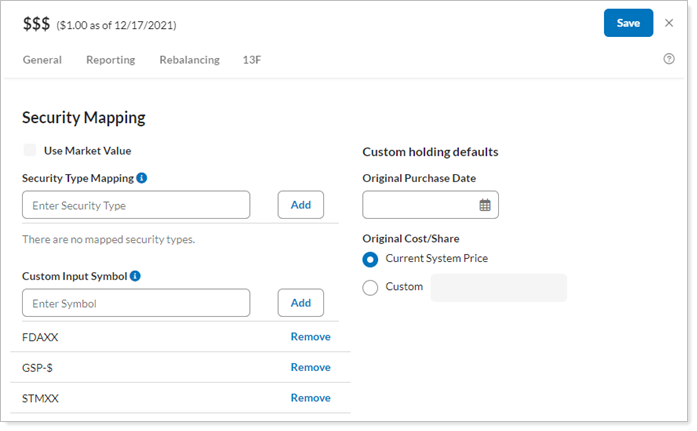The height and width of the screenshot is (431, 697).
Task: Click Custom Input Symbol info icon
Action: (135, 276)
